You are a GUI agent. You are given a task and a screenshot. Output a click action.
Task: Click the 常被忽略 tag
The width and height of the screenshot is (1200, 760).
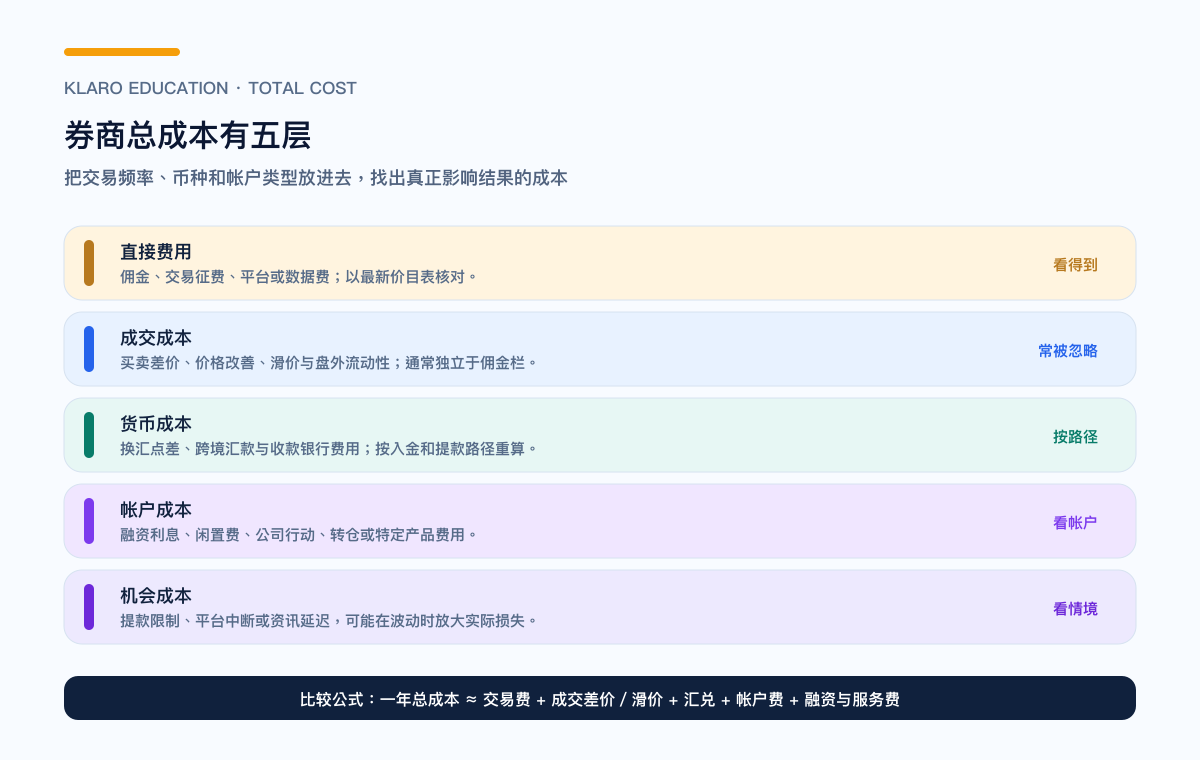[1068, 351]
